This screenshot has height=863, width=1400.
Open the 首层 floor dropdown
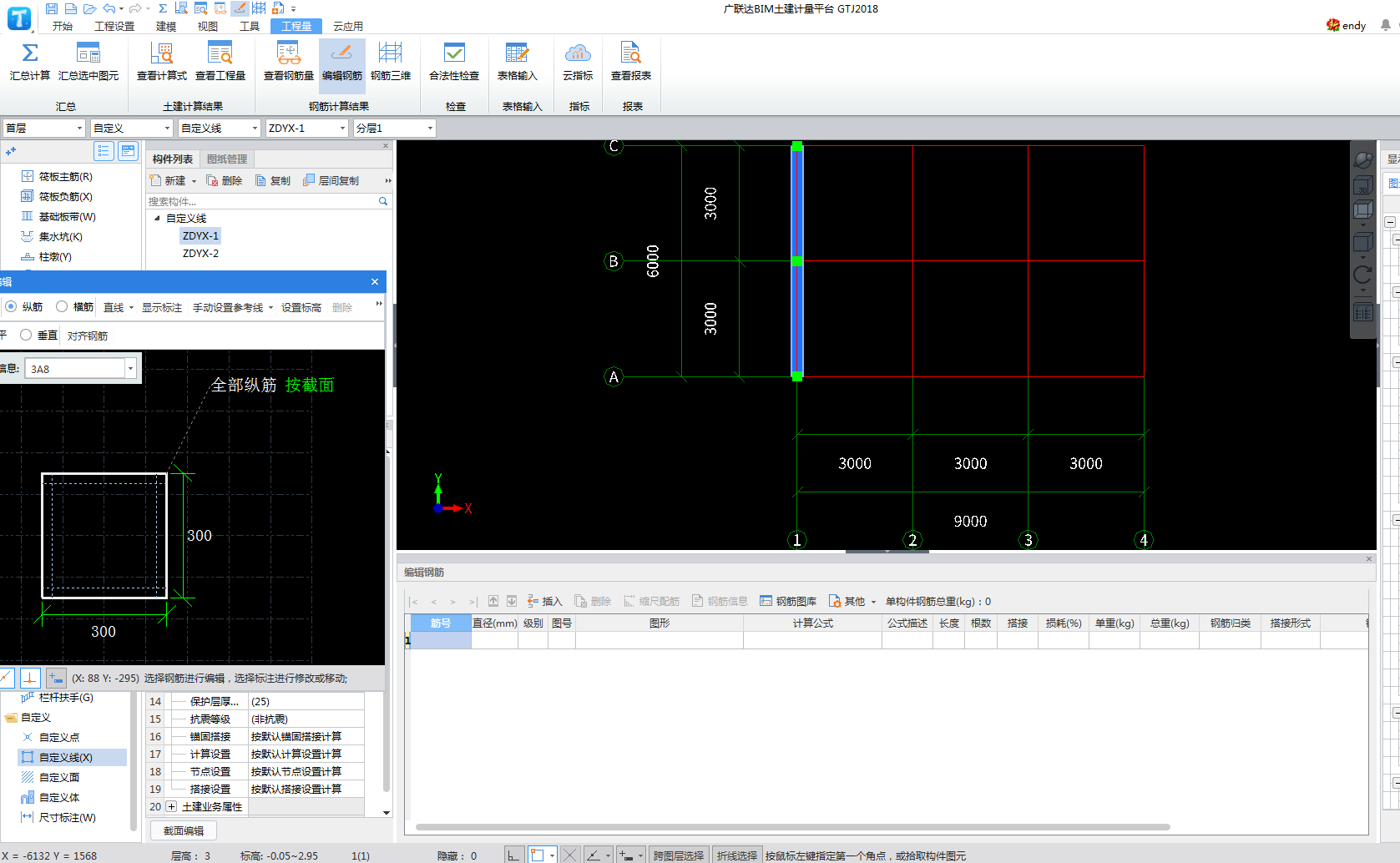pyautogui.click(x=43, y=128)
